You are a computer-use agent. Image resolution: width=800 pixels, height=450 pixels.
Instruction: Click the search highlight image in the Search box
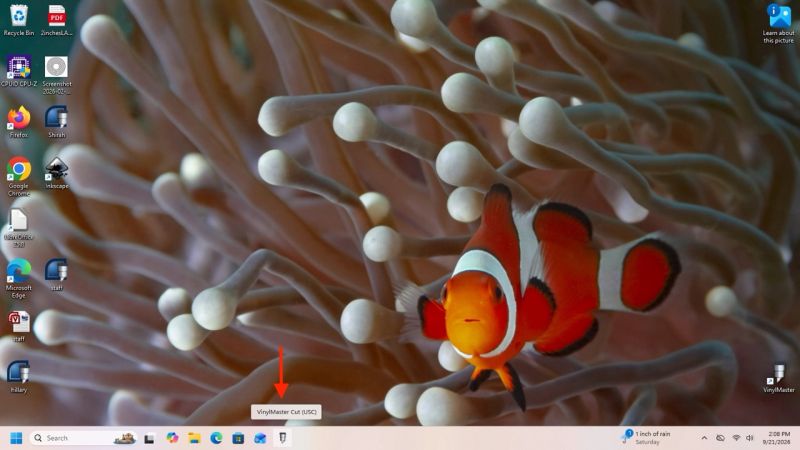(124, 438)
